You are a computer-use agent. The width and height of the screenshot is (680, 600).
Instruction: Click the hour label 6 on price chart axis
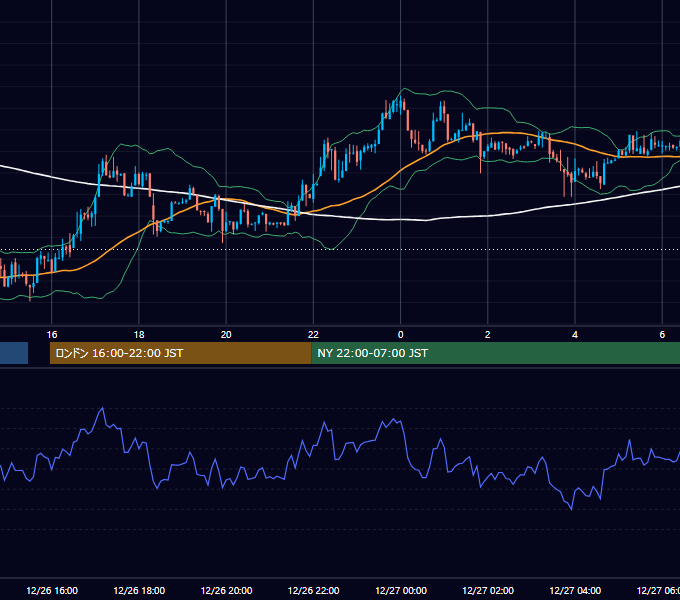662,335
